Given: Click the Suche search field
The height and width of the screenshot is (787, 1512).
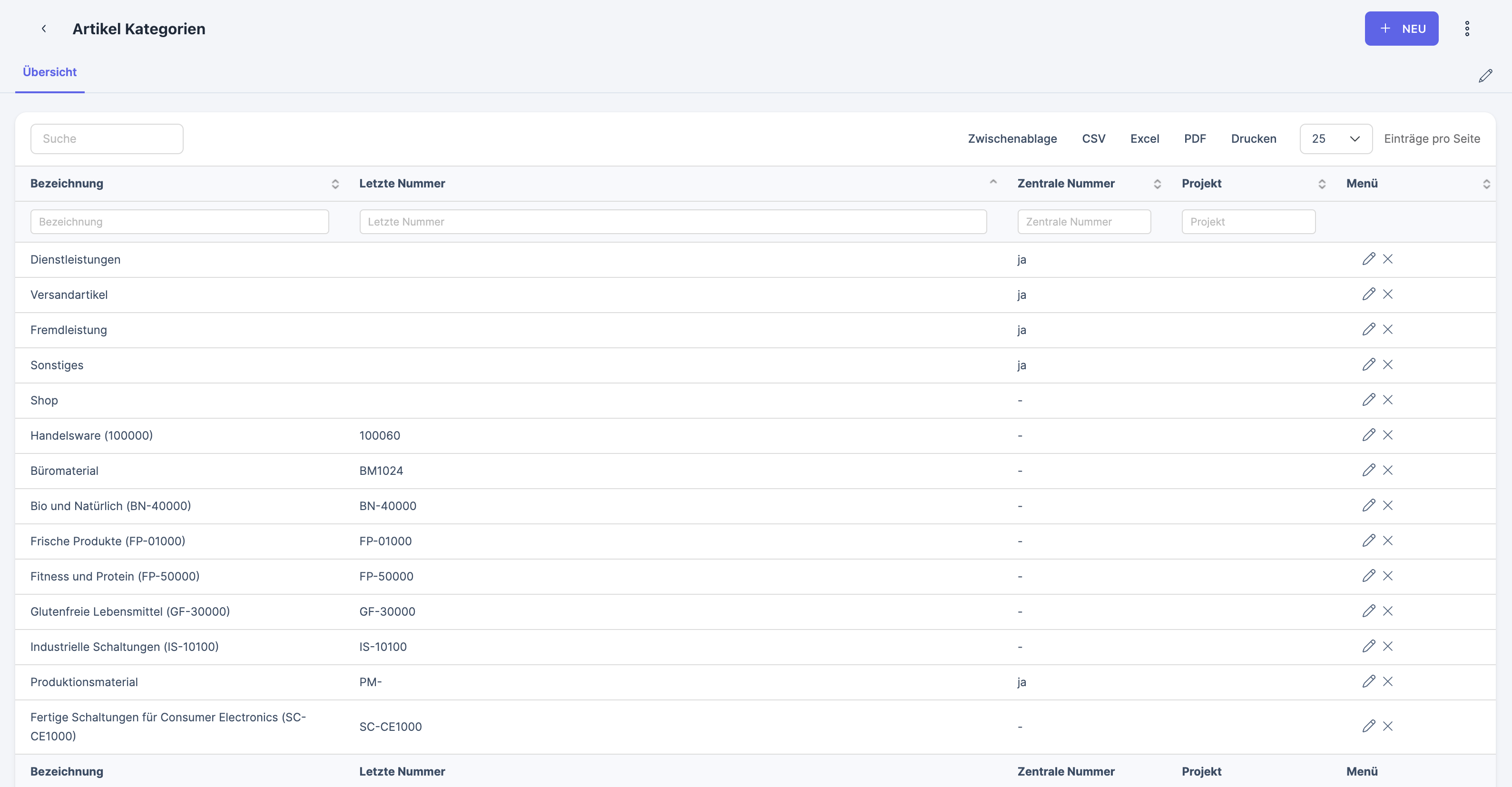Looking at the screenshot, I should [x=107, y=139].
